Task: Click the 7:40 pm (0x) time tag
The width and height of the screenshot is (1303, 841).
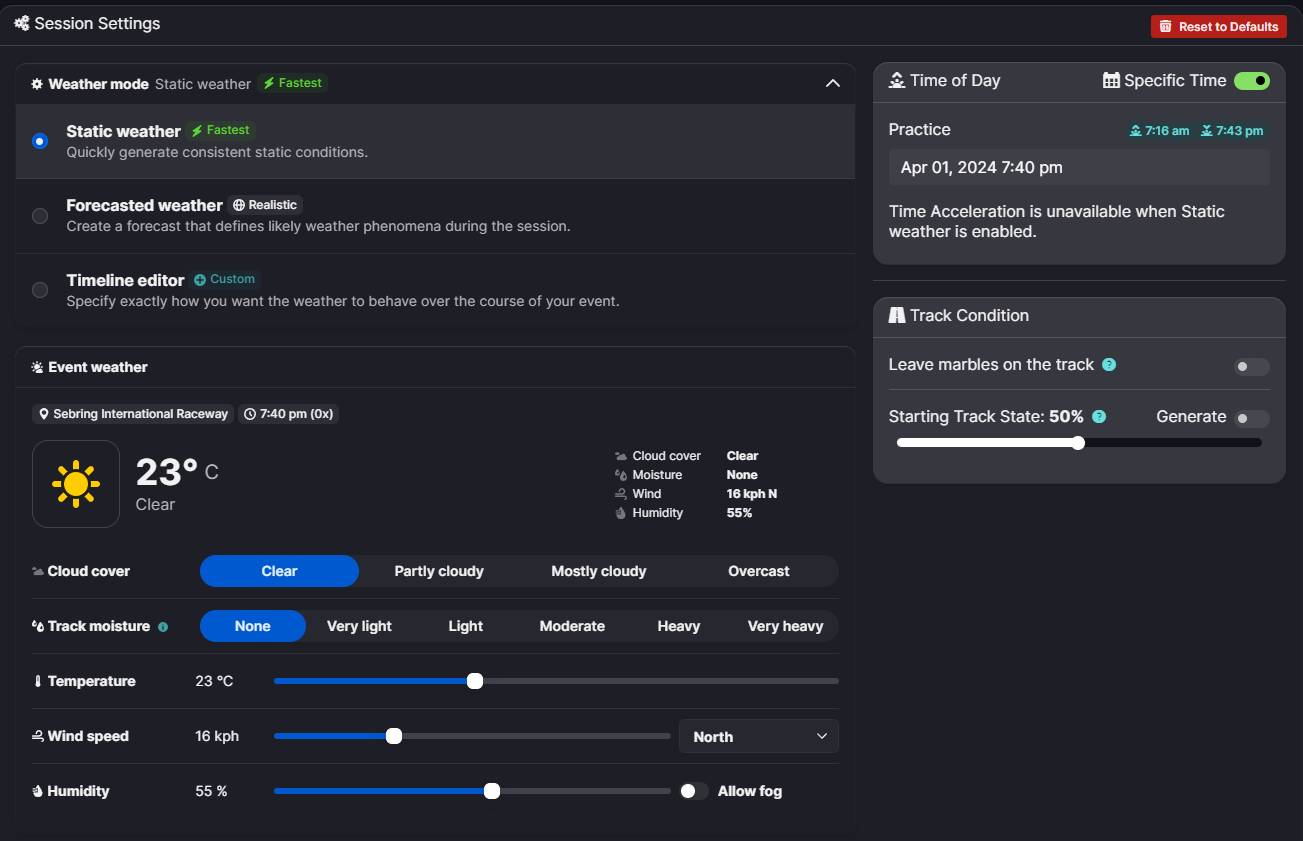Action: point(289,414)
